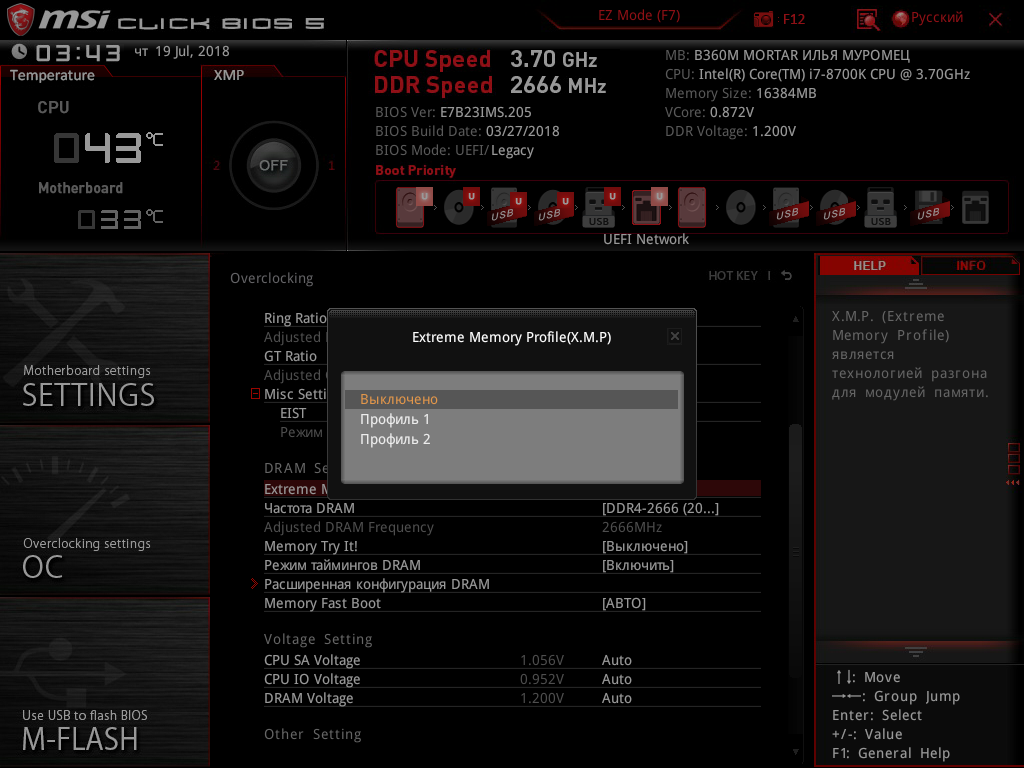Viewport: 1024px width, 768px height.
Task: Open the BIOS search magnifier icon
Action: click(x=867, y=20)
